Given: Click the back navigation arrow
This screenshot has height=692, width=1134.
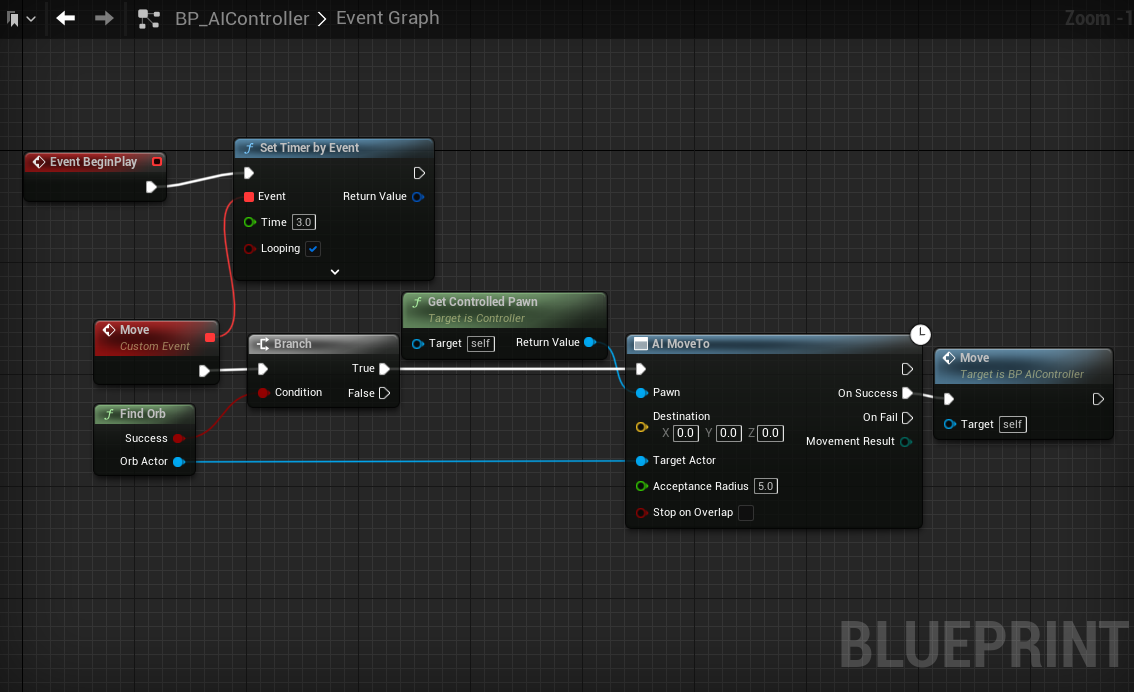Looking at the screenshot, I should tap(66, 18).
